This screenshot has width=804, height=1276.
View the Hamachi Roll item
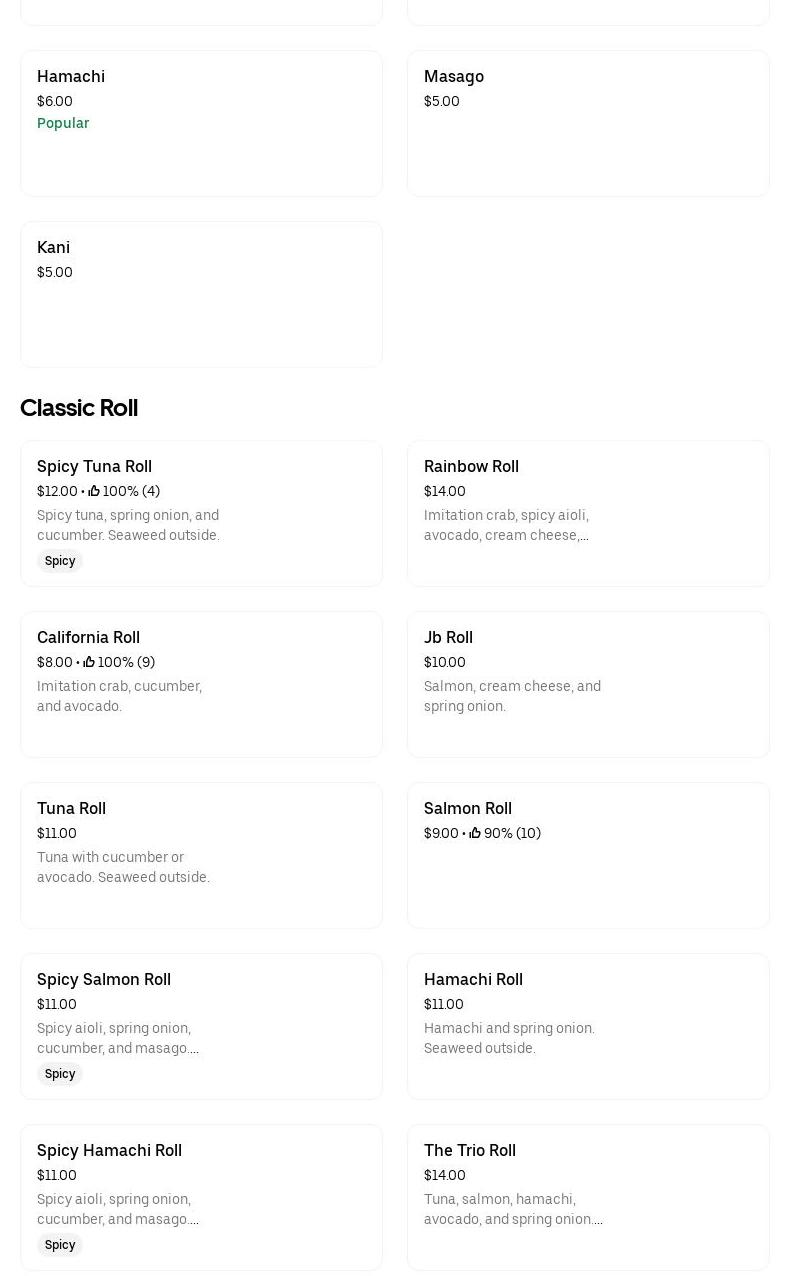coord(473,980)
